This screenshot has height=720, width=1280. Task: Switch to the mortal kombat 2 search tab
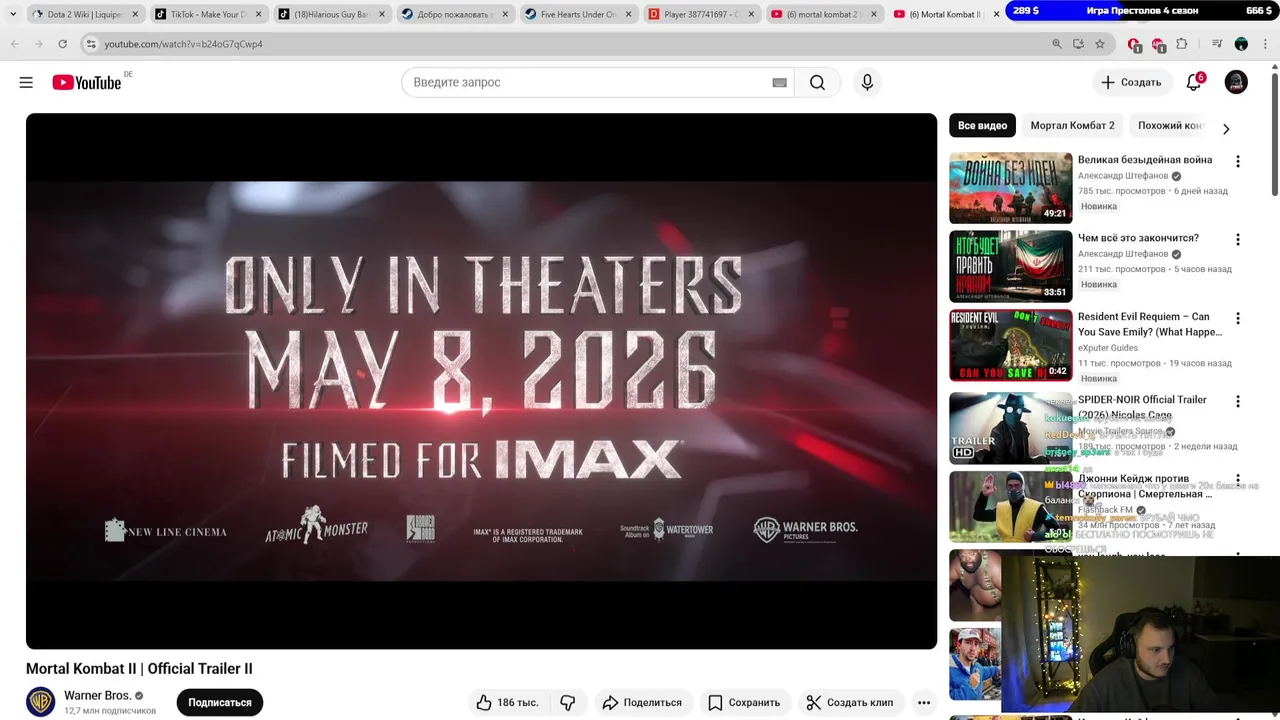823,14
